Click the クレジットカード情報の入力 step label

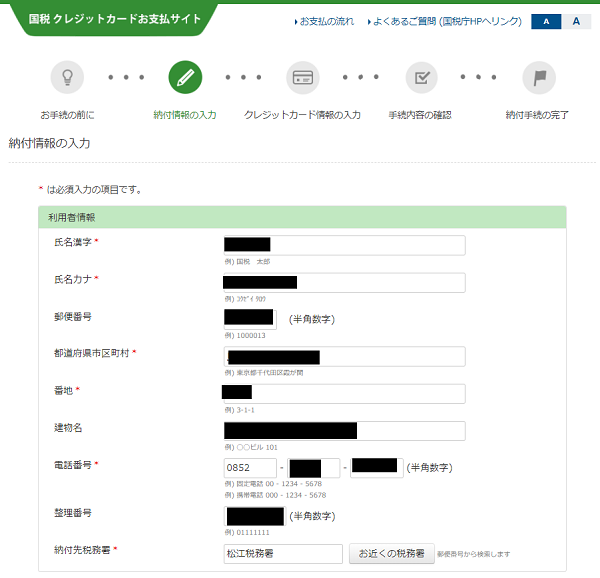[302, 115]
